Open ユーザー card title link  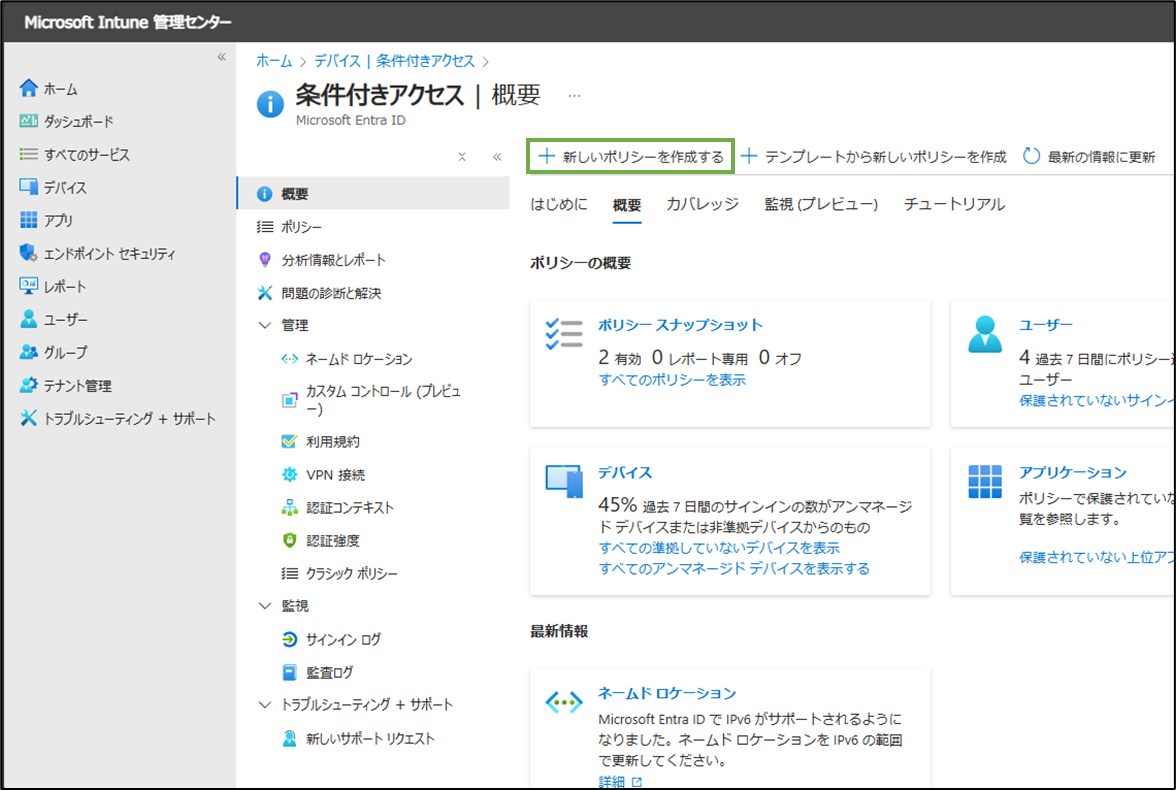click(x=1046, y=325)
